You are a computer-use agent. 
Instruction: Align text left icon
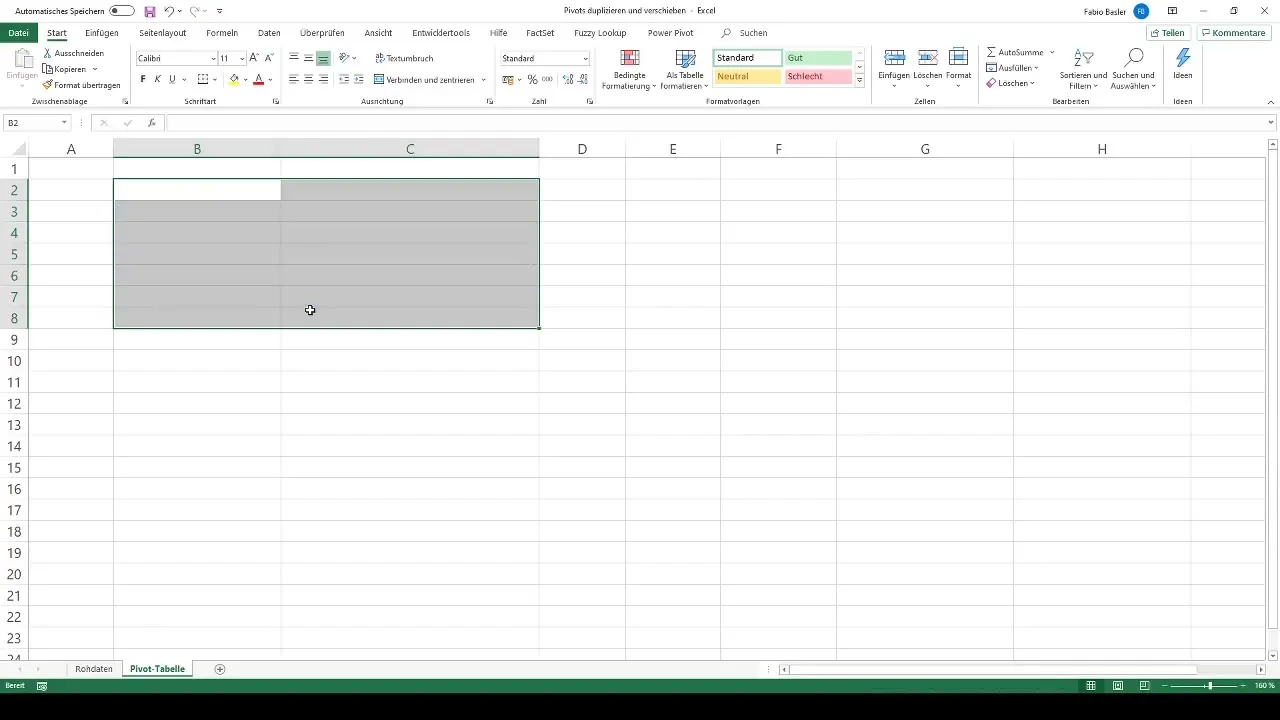[x=294, y=79]
